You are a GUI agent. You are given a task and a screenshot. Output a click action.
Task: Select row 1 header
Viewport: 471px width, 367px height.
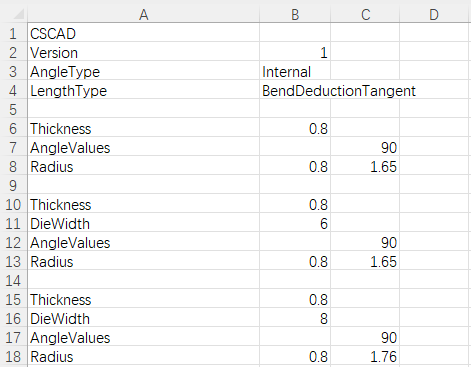pos(13,34)
